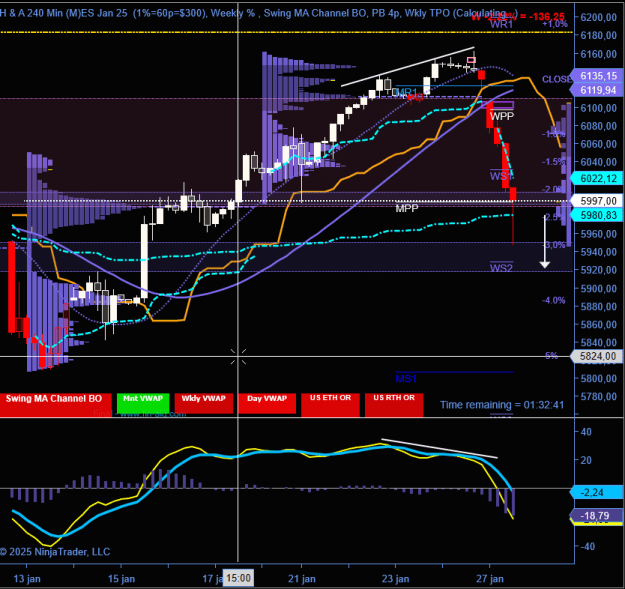This screenshot has width=625, height=589.
Task: Click the 40 value on indicator axis
Action: click(x=586, y=432)
